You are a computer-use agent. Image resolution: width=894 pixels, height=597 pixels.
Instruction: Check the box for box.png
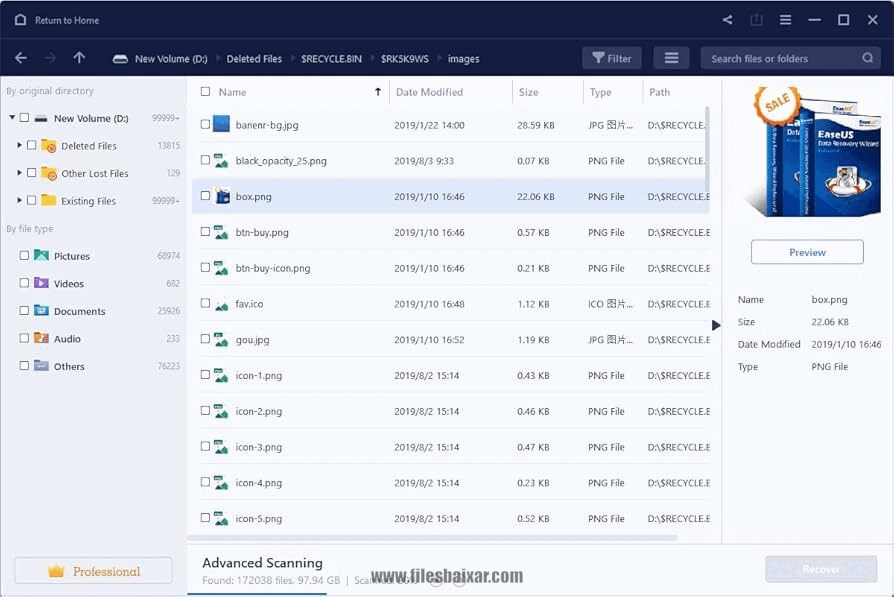pyautogui.click(x=205, y=196)
